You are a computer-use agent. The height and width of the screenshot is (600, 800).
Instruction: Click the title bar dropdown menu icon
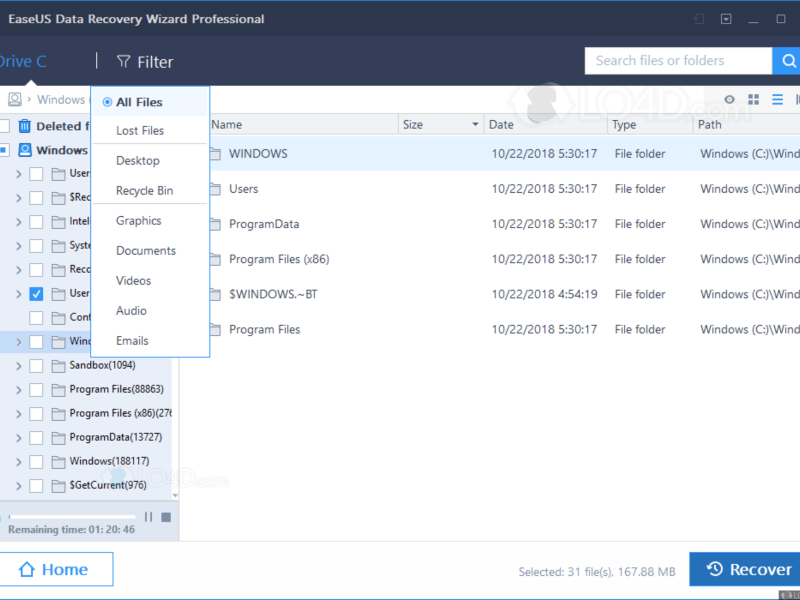(x=726, y=19)
